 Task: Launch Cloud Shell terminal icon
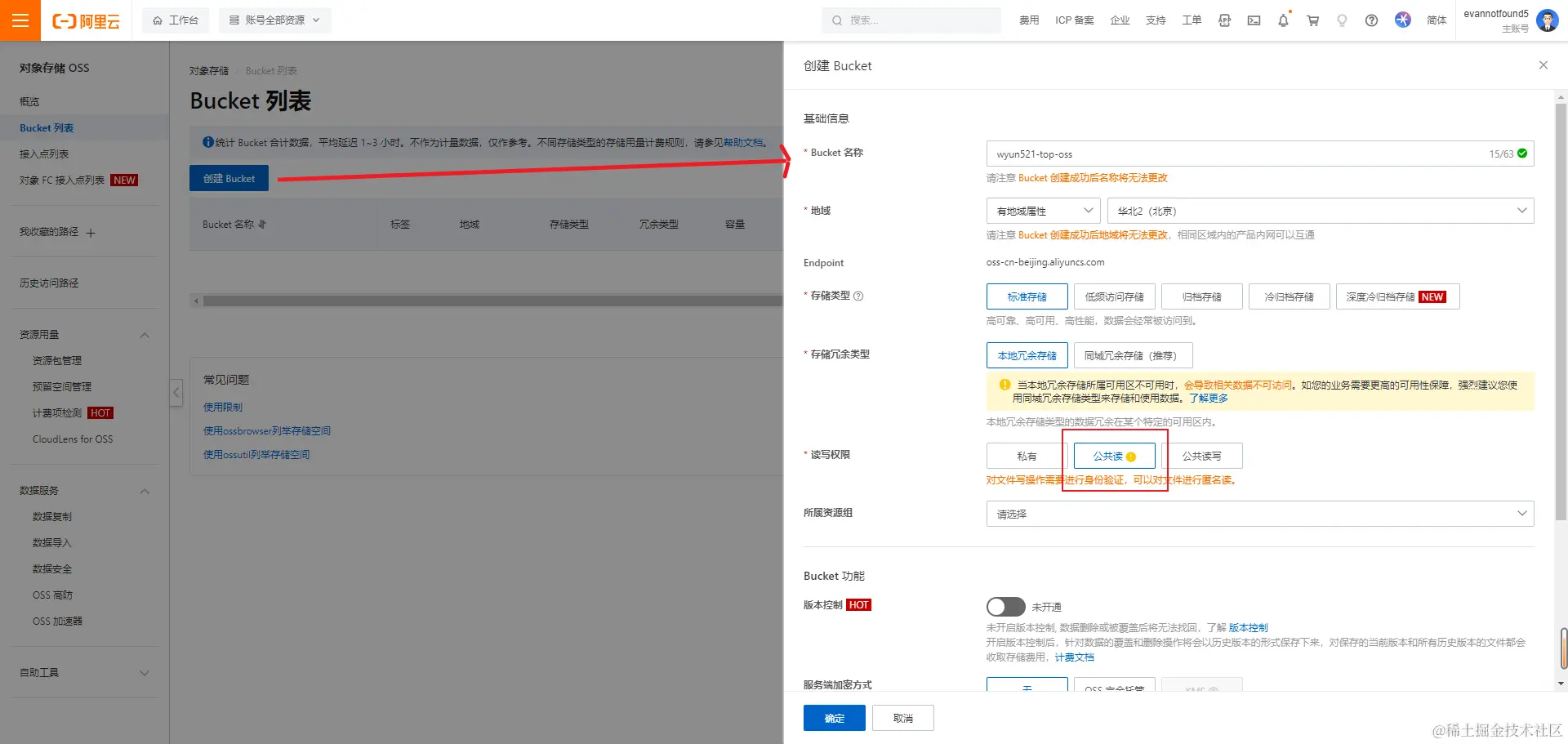coord(1254,20)
